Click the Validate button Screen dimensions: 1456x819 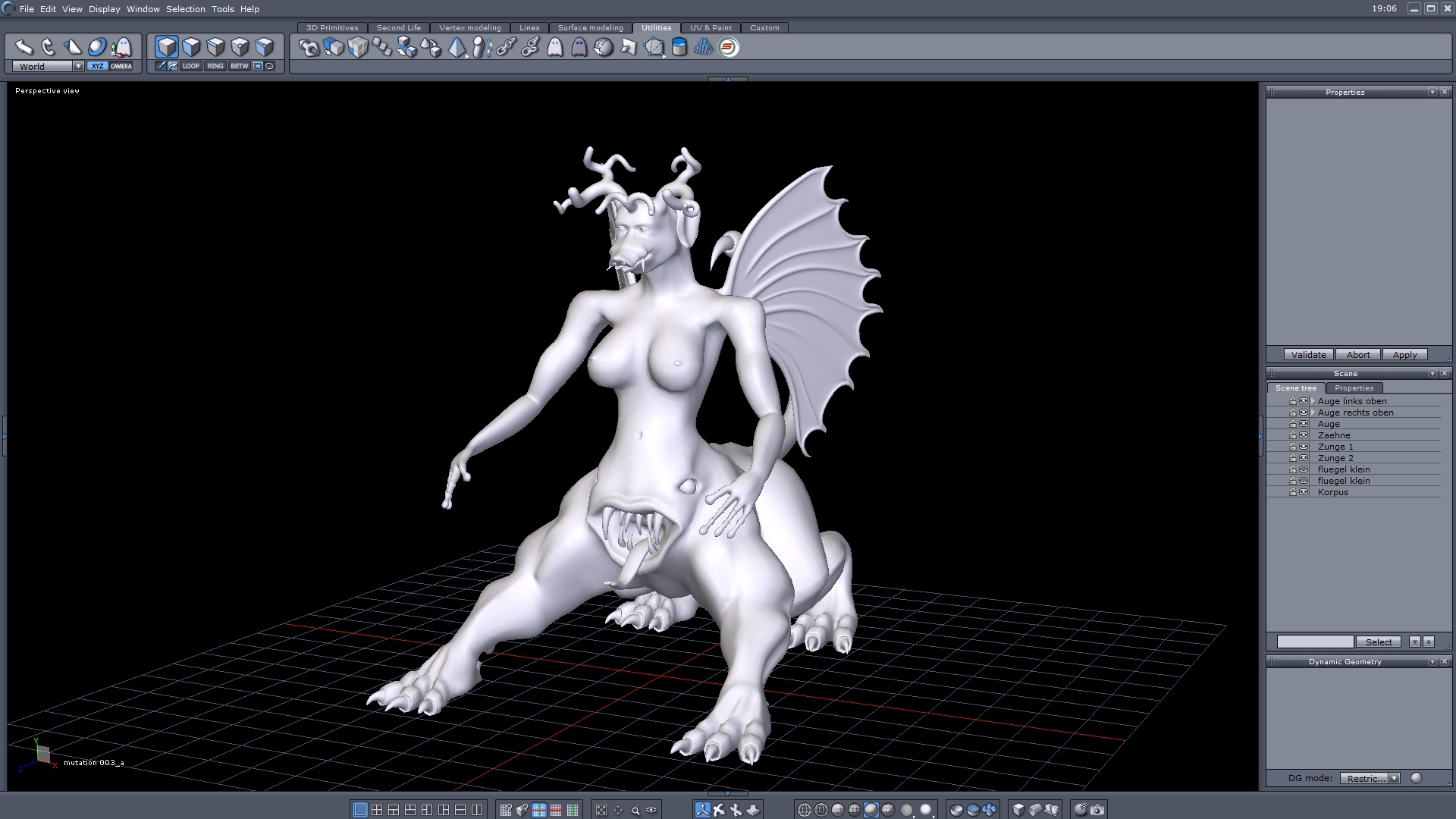pyautogui.click(x=1308, y=355)
